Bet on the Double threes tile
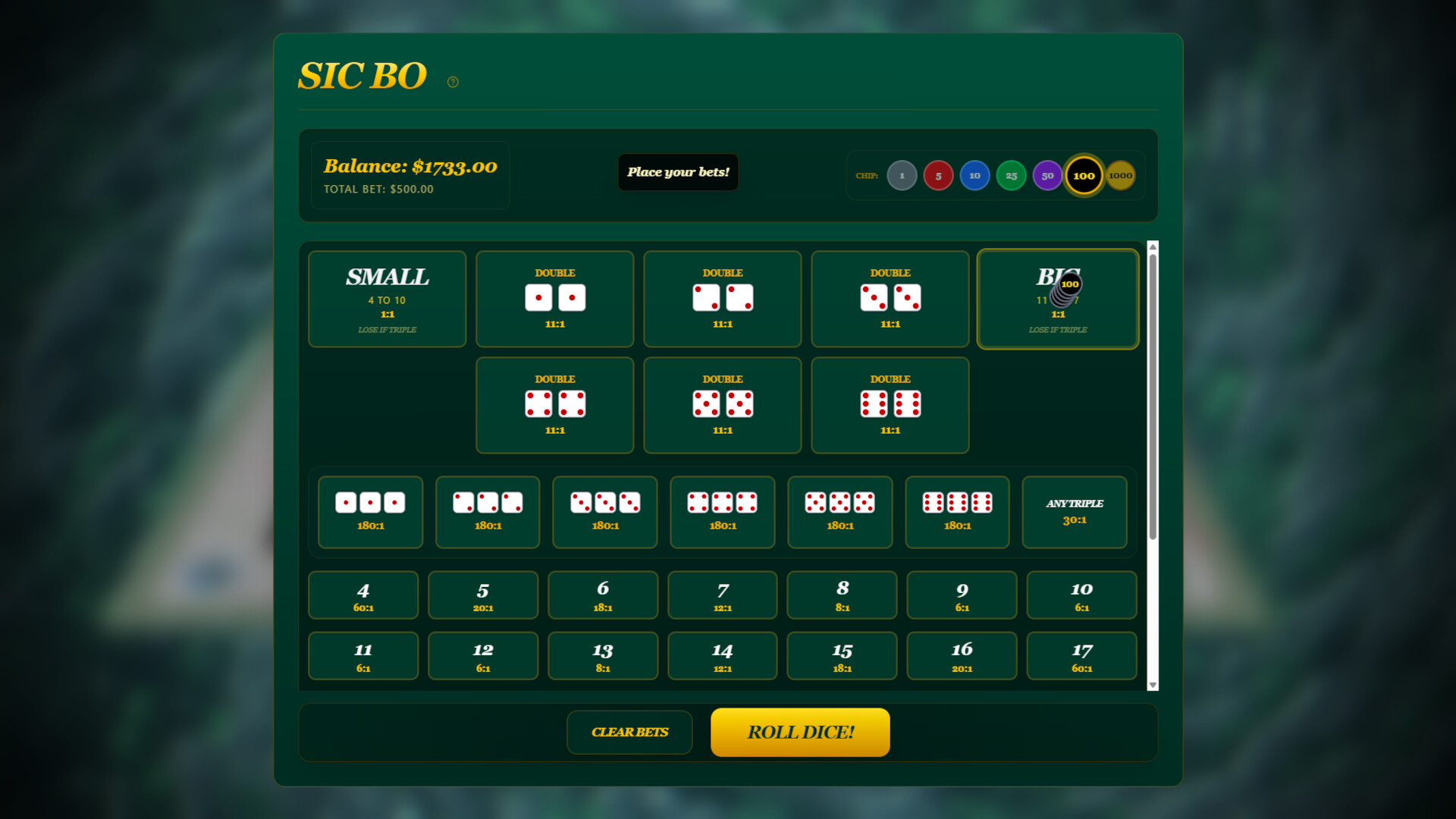1456x819 pixels. (x=890, y=299)
